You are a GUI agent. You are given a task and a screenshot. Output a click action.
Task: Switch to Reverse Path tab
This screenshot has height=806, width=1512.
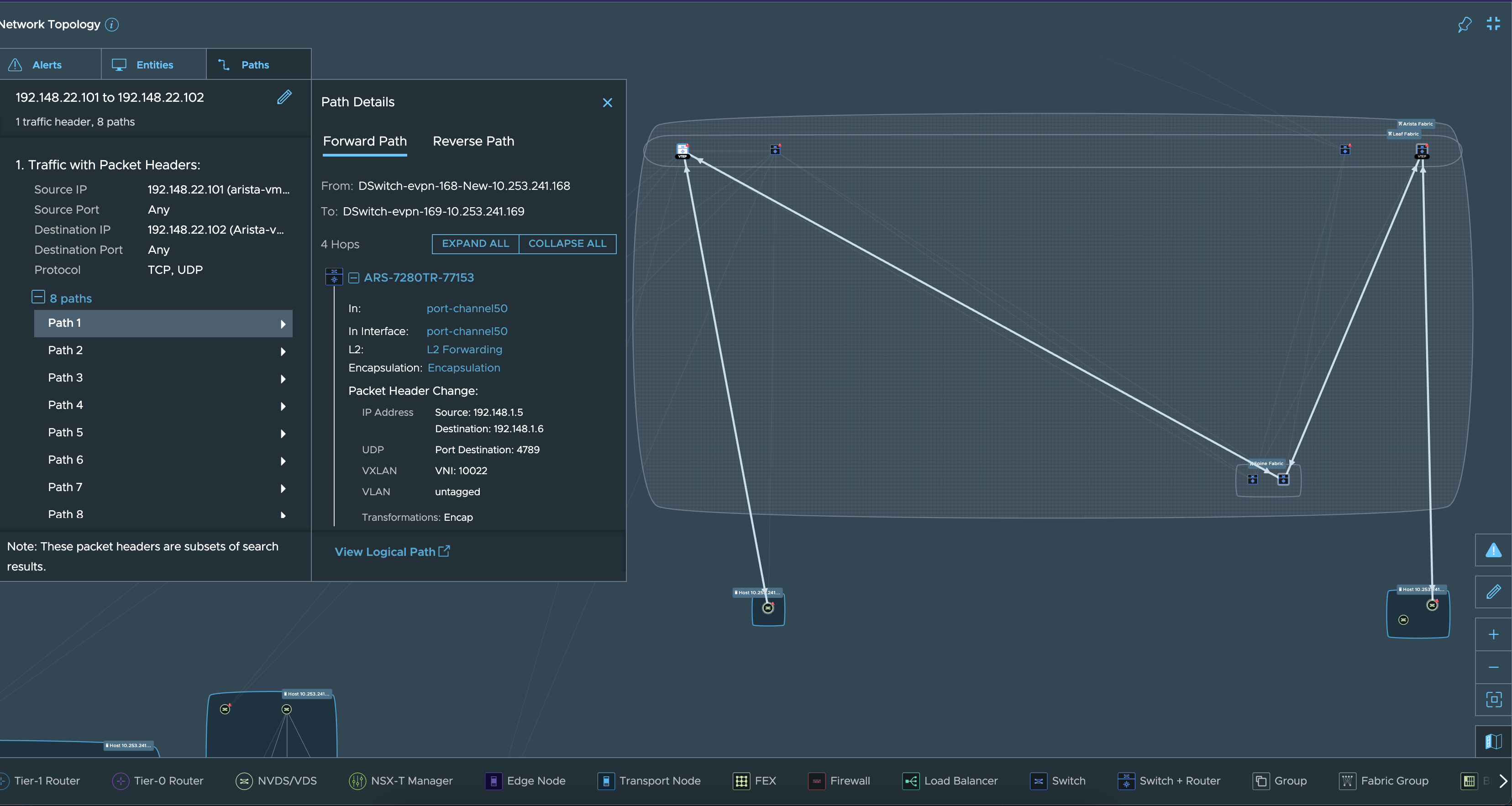click(x=473, y=141)
